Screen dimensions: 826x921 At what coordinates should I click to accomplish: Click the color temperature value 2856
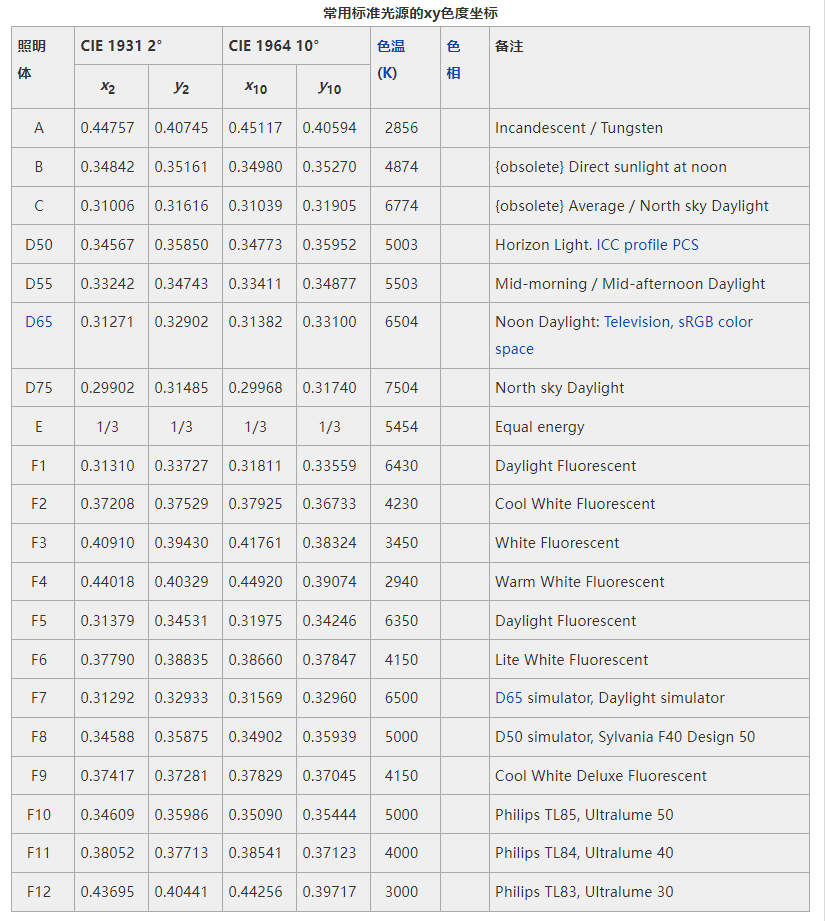click(x=401, y=128)
